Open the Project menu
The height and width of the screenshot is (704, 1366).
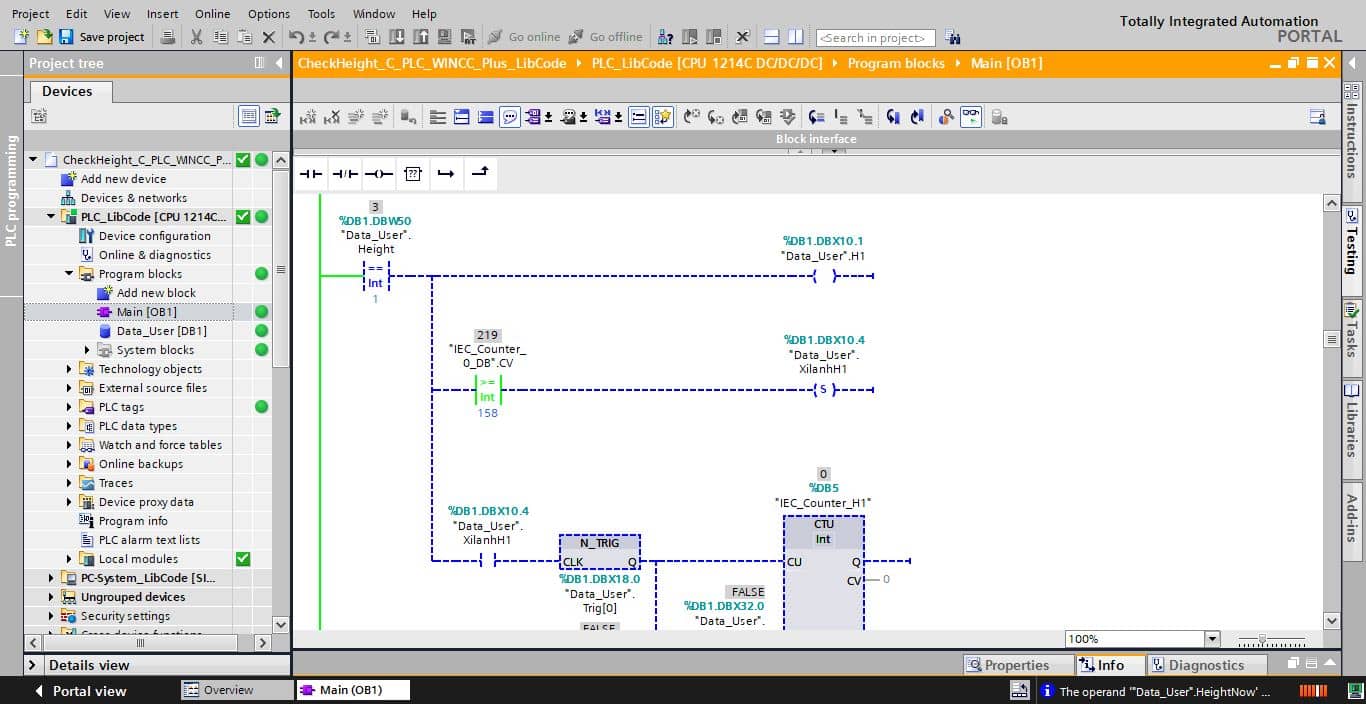coord(30,14)
